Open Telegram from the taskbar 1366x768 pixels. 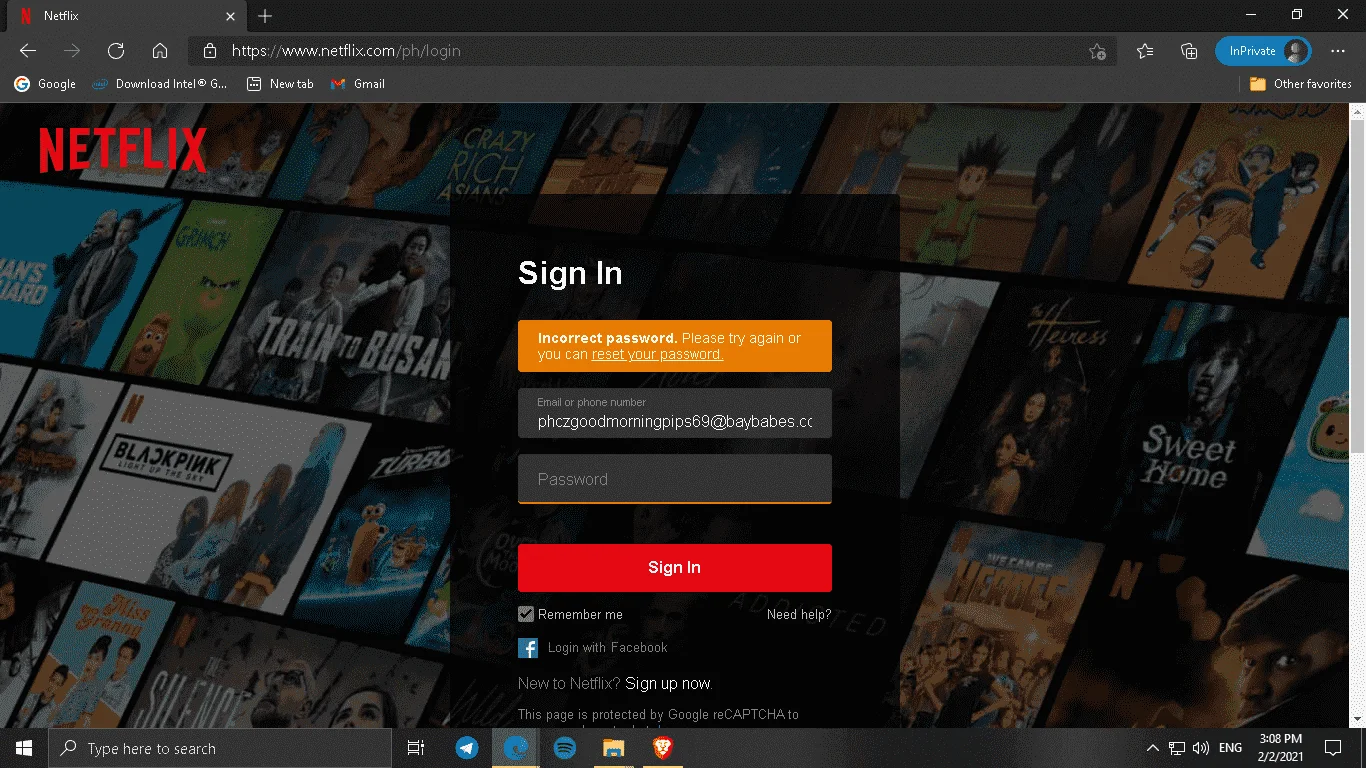[467, 748]
